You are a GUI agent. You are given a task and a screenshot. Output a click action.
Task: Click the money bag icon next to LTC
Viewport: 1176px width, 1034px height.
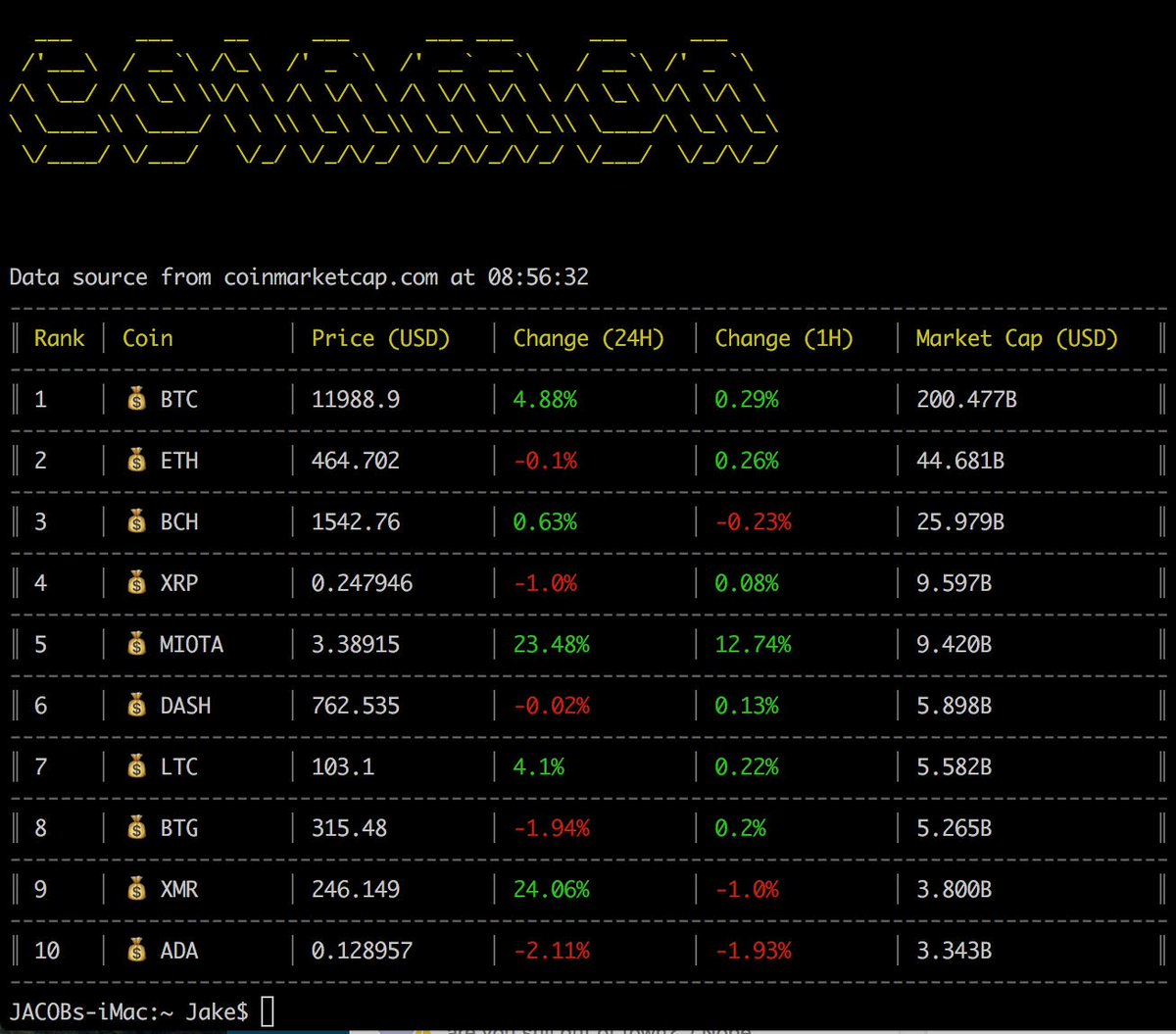[137, 766]
